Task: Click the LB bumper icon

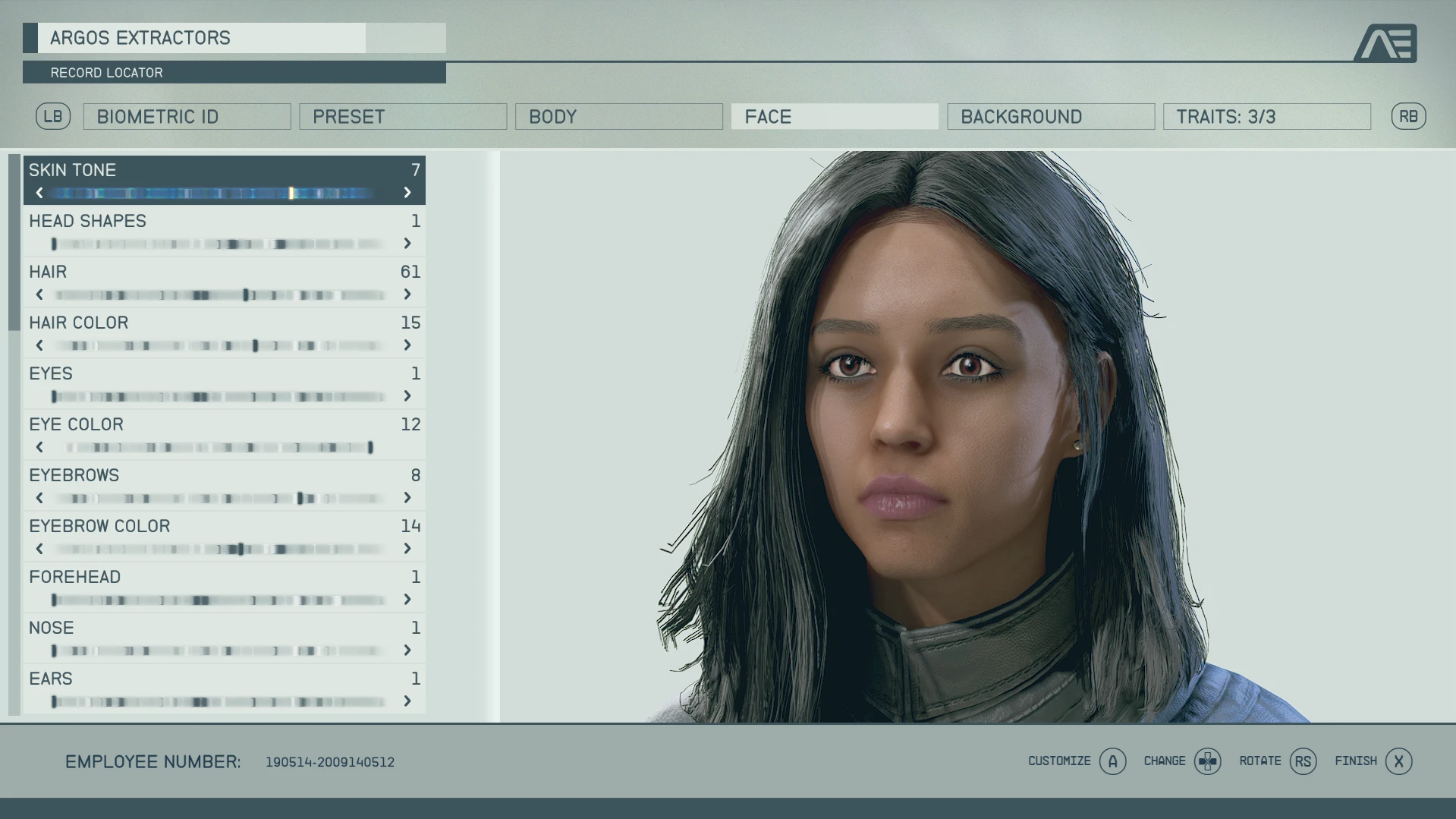Action: [x=53, y=116]
